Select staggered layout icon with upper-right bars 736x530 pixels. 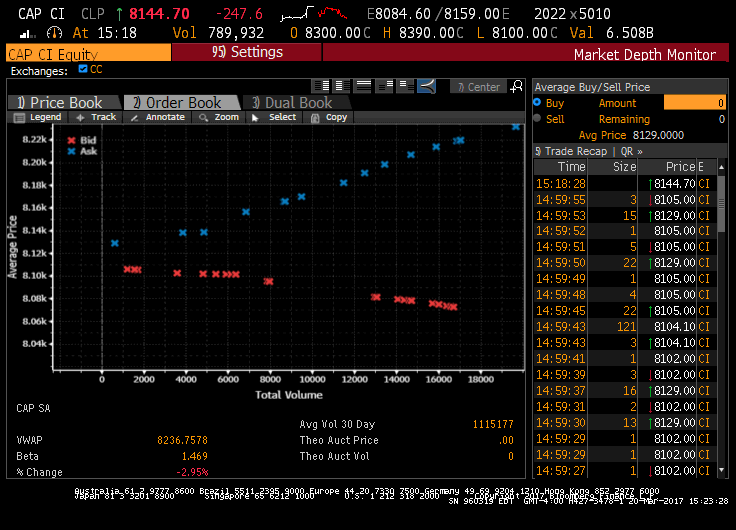[385, 86]
